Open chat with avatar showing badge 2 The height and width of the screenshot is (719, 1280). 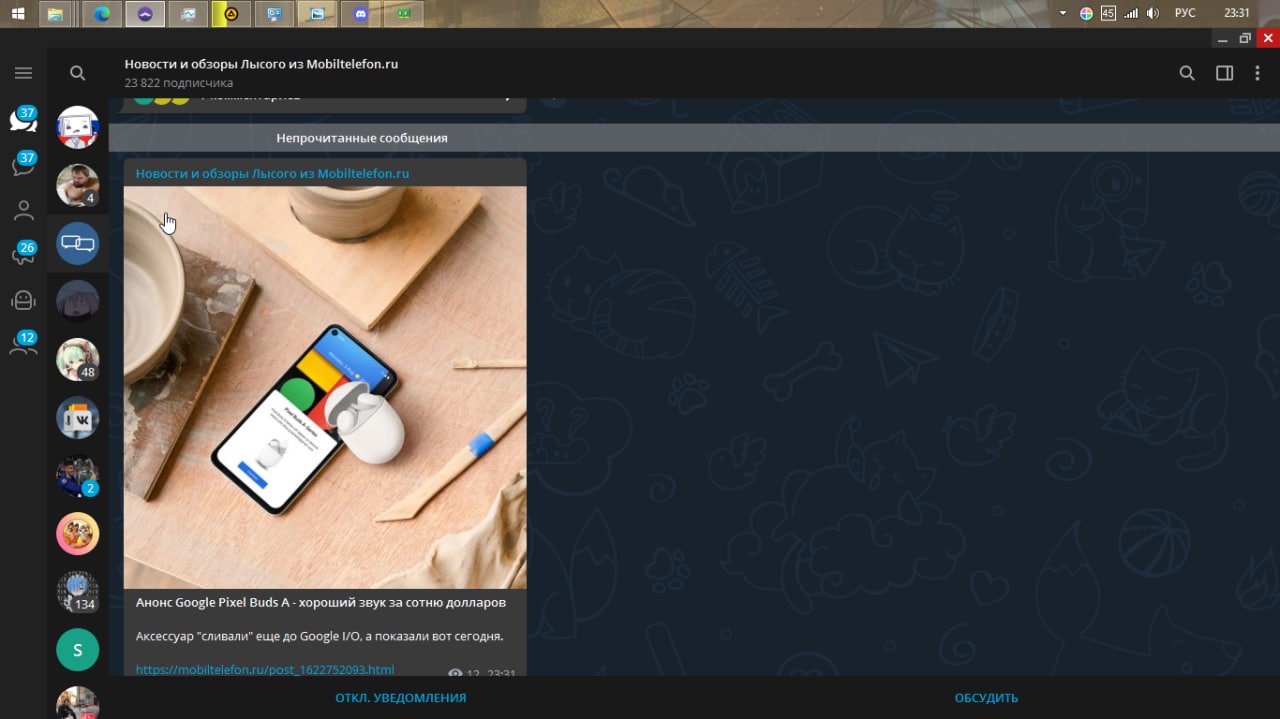click(x=77, y=476)
